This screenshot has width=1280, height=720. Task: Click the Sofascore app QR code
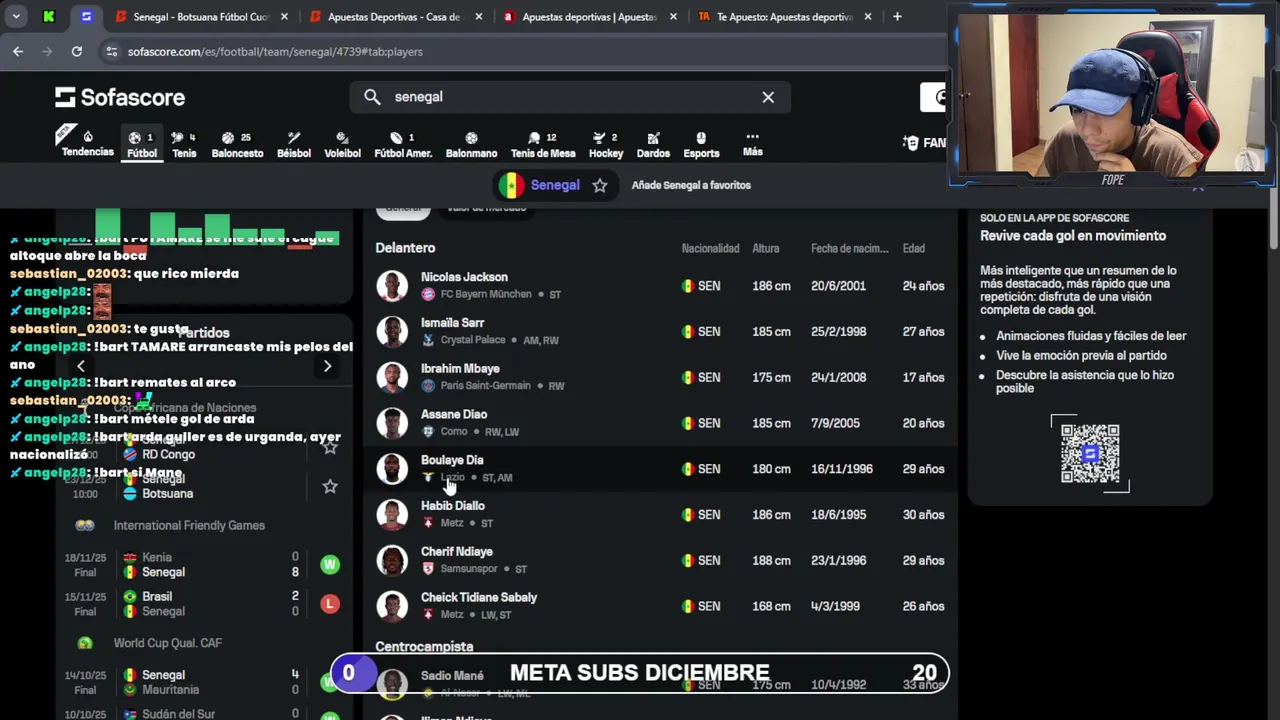click(1090, 453)
